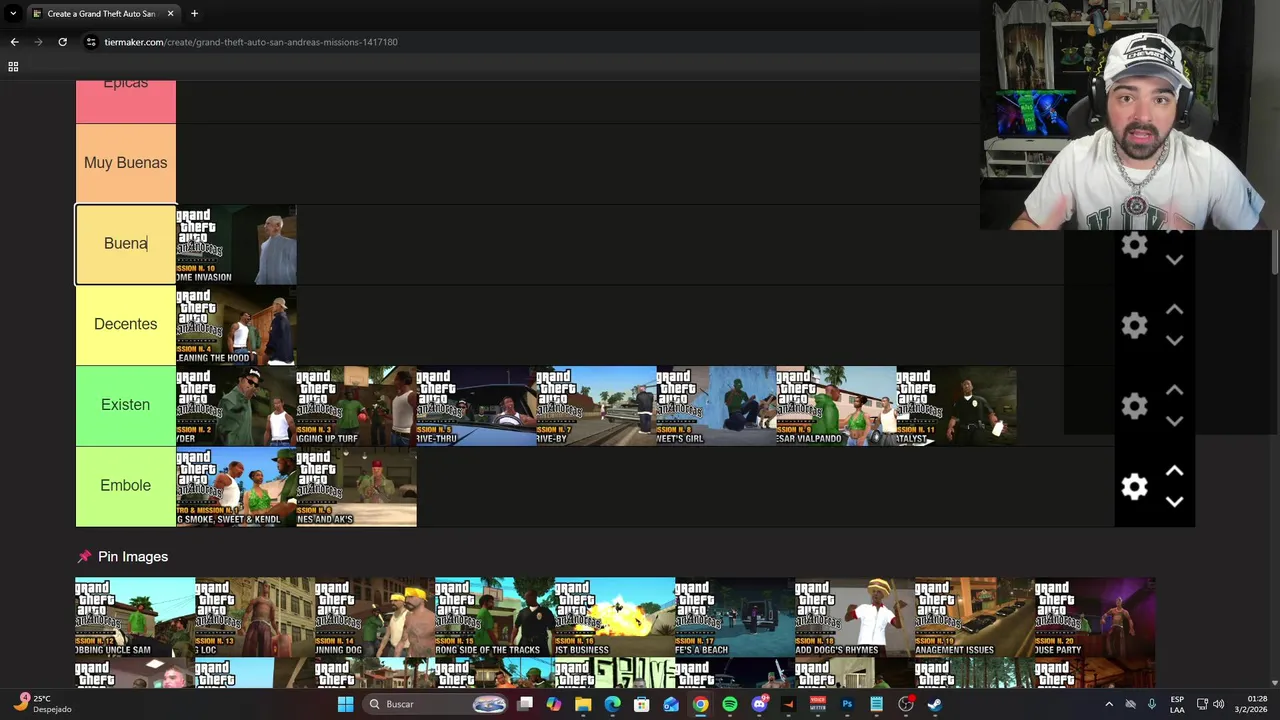Screen dimensions: 1280x720
Task: Open Microsoft Store from taskbar
Action: (641, 704)
